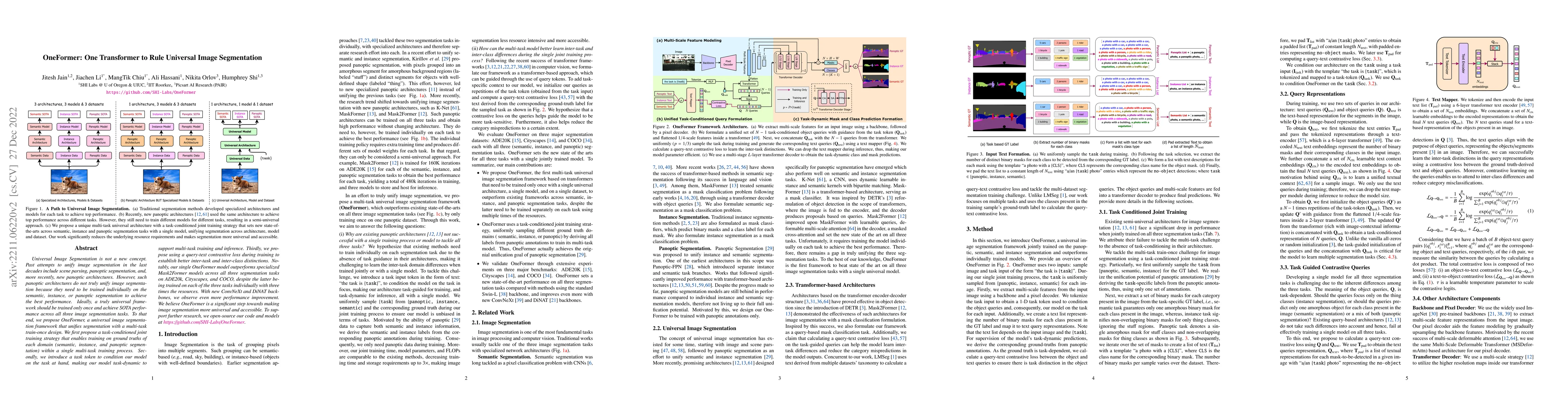Click the '2.1. Image Segmentation' heading
Viewport: 1568px width, 406px height.
click(x=502, y=323)
